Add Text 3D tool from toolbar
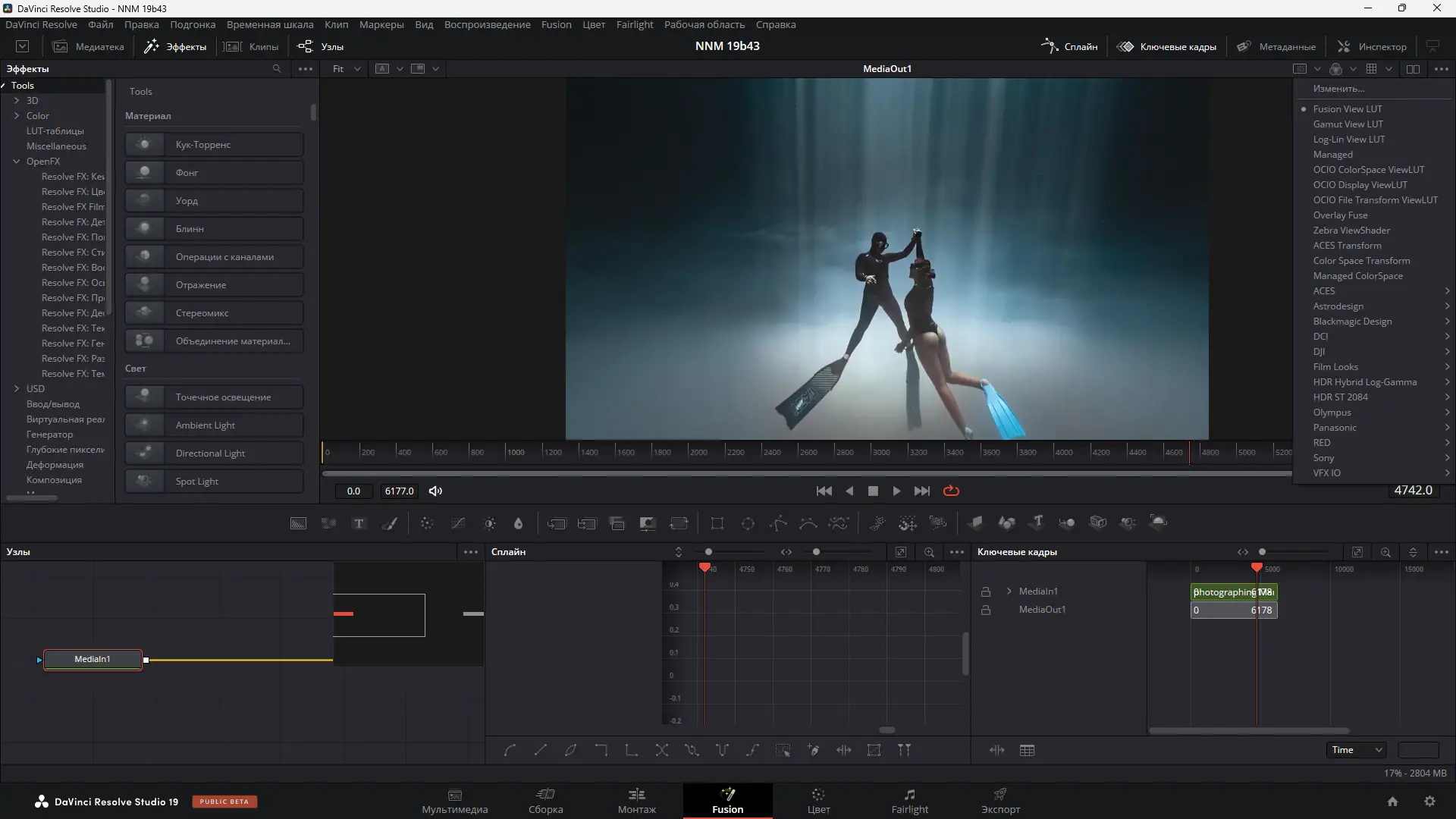Viewport: 1456px width, 819px height. [x=1037, y=522]
